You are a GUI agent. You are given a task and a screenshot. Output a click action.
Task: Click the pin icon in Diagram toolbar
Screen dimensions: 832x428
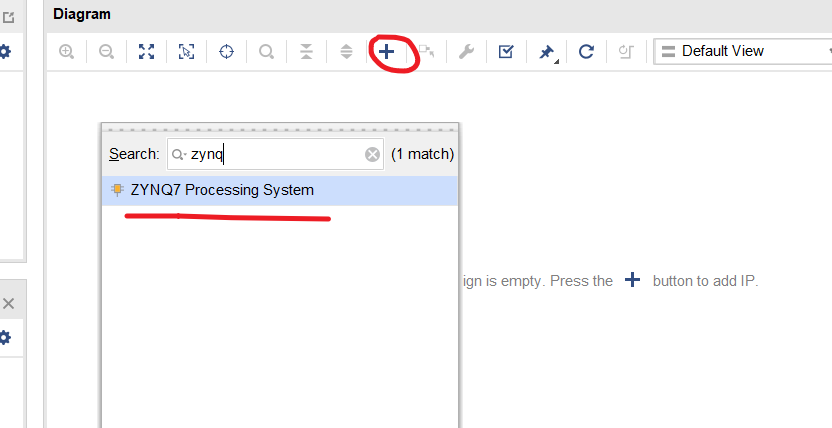pos(546,52)
